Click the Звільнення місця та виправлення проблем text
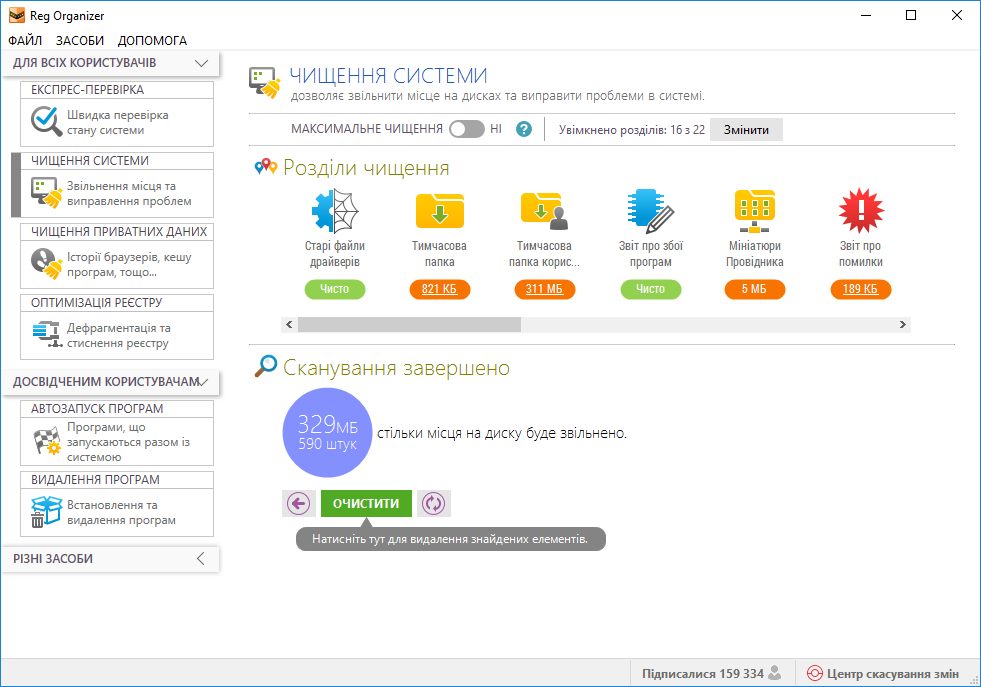The image size is (981, 687). click(x=130, y=193)
